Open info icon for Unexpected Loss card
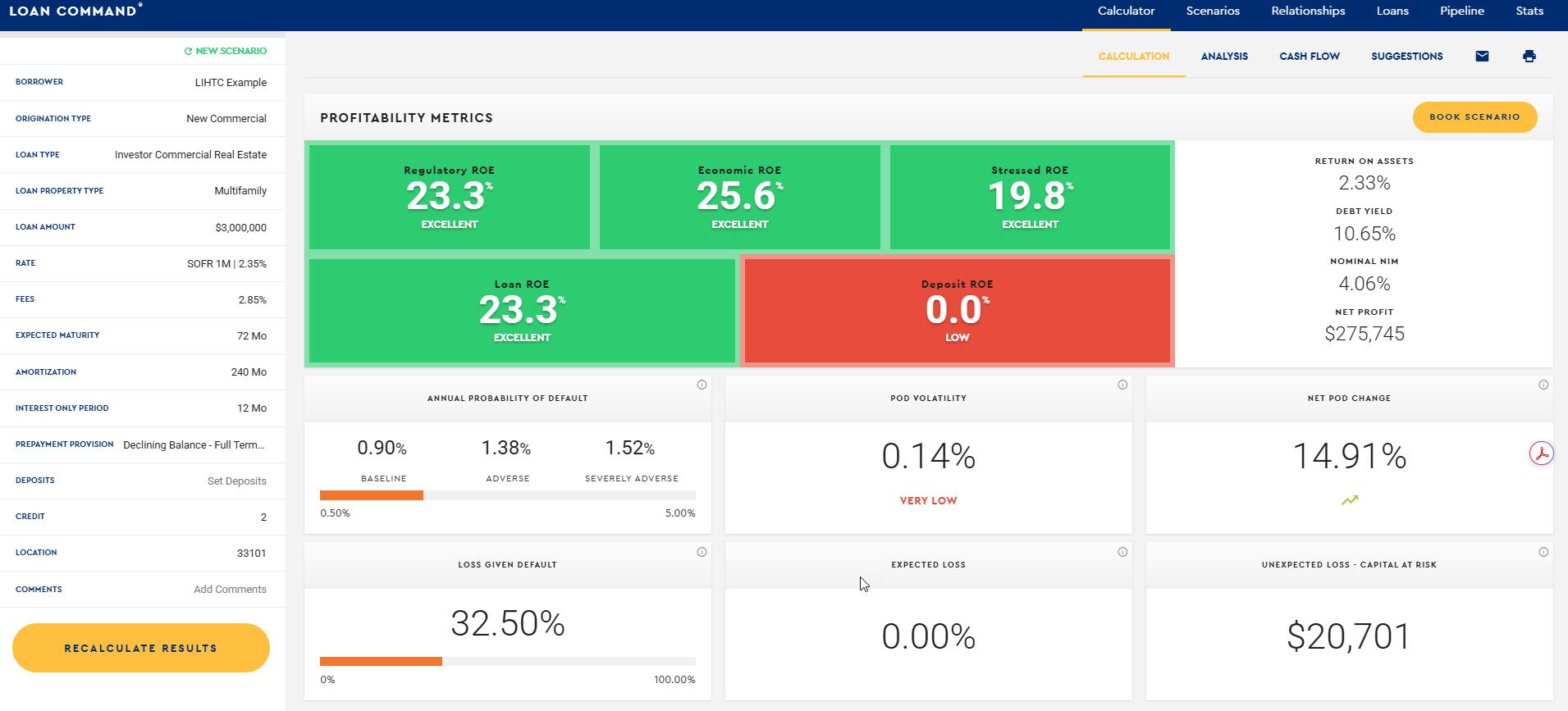The width and height of the screenshot is (1568, 711). click(x=1543, y=552)
